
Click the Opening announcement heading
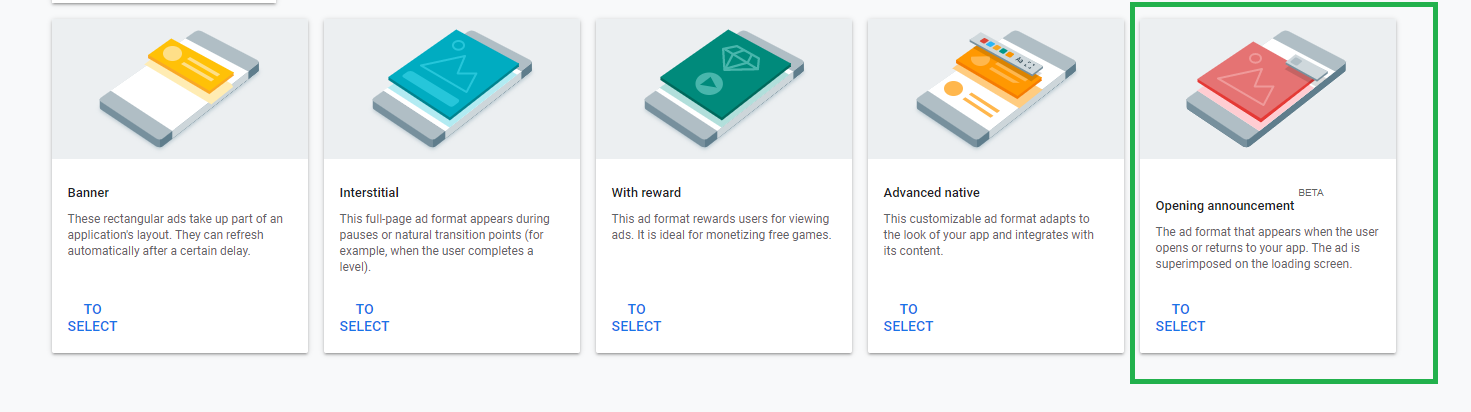coord(1225,206)
